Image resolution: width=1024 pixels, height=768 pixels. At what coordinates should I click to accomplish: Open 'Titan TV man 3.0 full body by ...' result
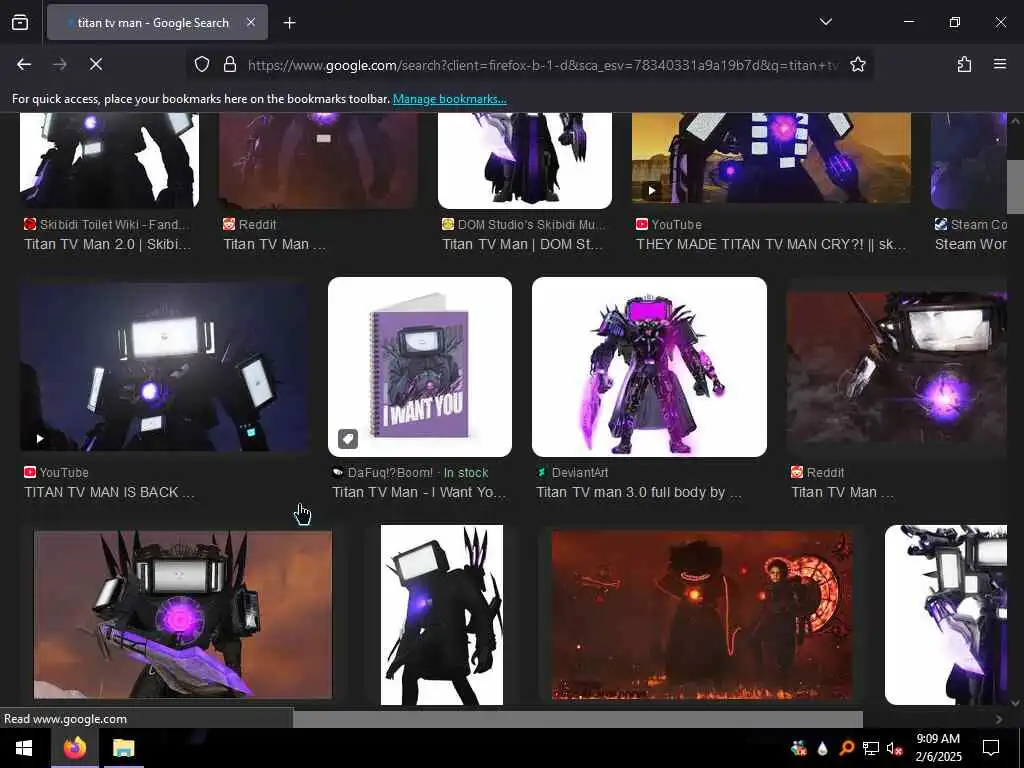638,492
